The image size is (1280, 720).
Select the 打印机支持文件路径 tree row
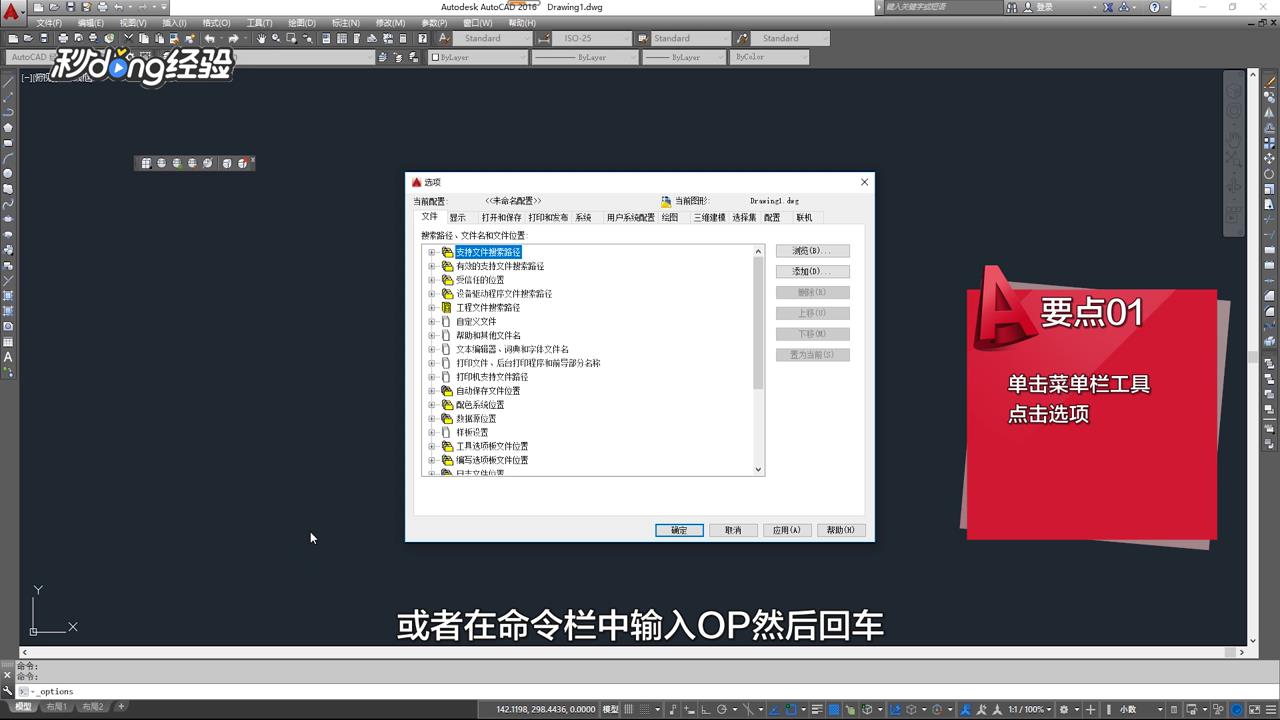(x=492, y=377)
